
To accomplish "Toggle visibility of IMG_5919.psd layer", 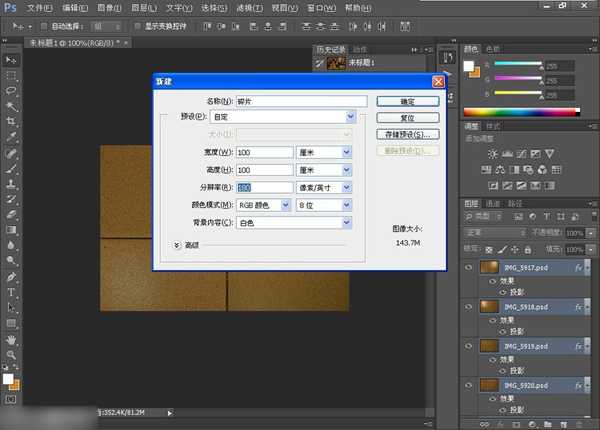I will pos(469,345).
